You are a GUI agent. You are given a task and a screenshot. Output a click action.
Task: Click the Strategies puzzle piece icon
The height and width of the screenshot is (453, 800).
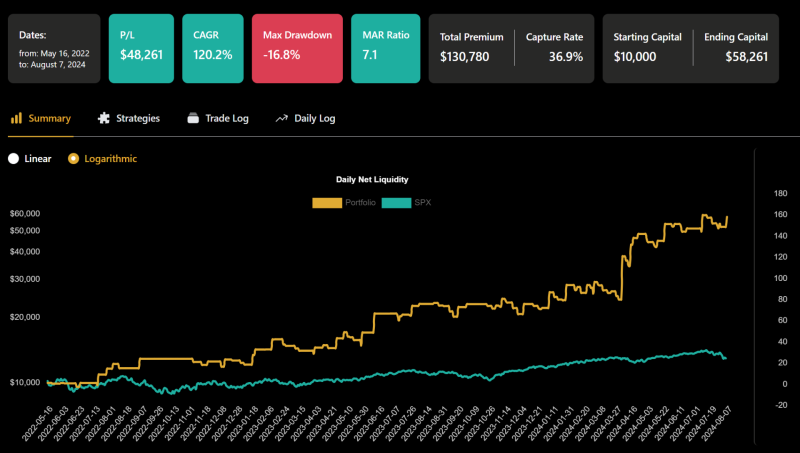[104, 118]
